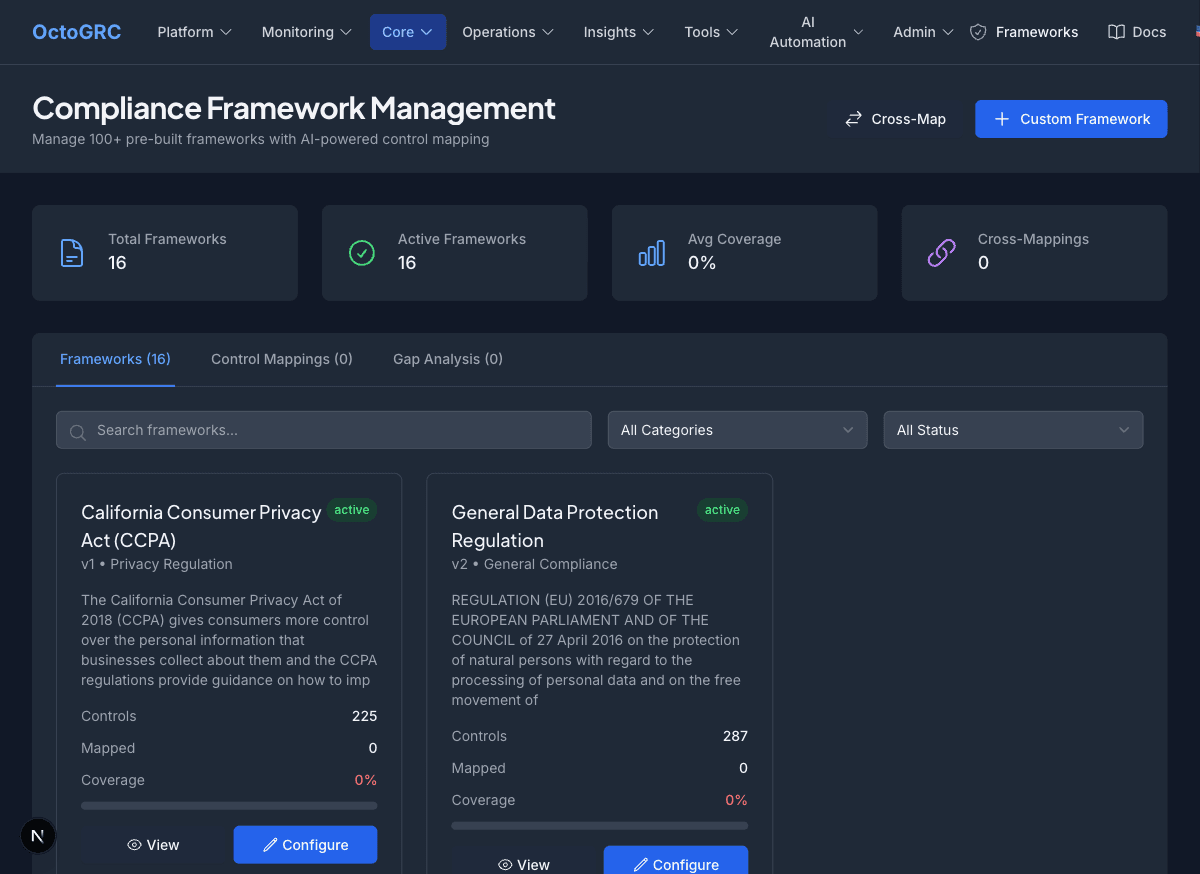Screen dimensions: 1200x874
Task: Click the Custom Framework button
Action: coord(1071,119)
